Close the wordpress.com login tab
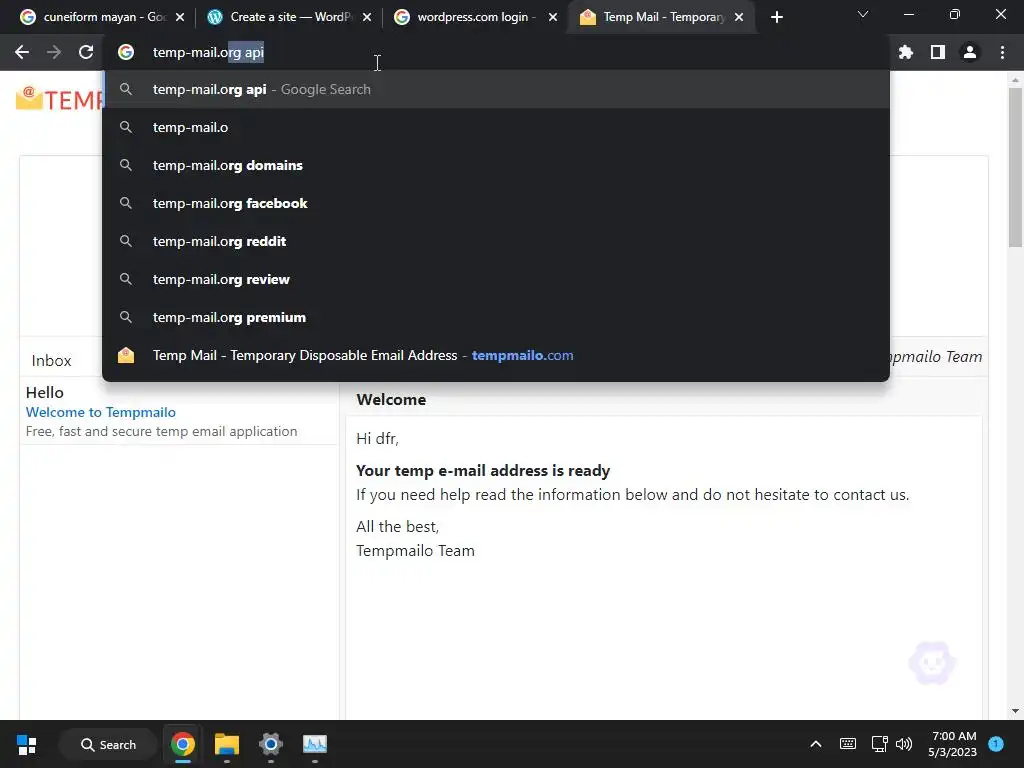Image resolution: width=1024 pixels, height=768 pixels. [552, 17]
